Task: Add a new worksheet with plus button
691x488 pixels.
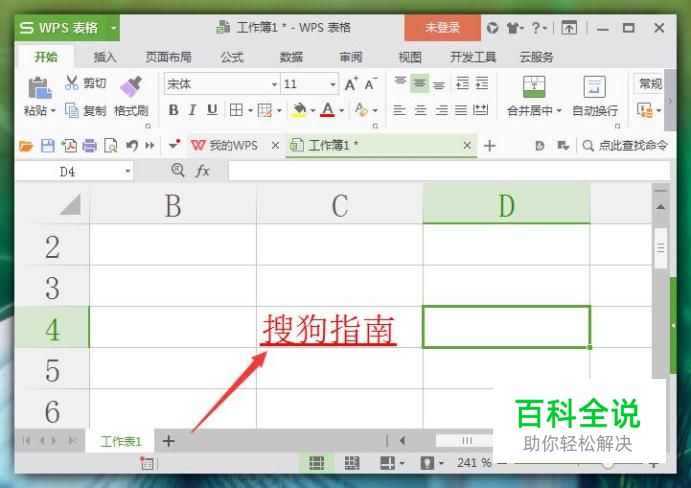Action: pos(168,441)
